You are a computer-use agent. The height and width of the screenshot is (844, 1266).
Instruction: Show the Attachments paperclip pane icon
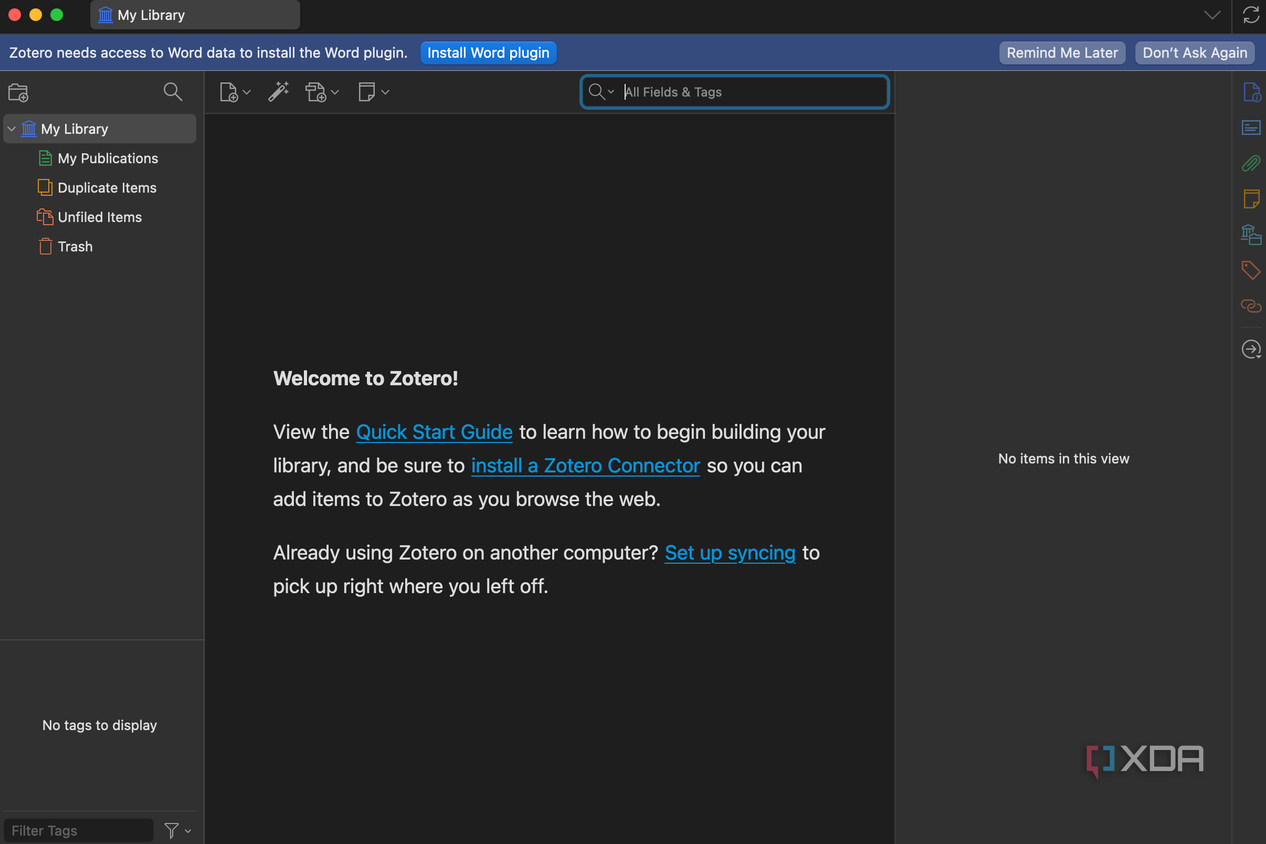click(x=1251, y=163)
